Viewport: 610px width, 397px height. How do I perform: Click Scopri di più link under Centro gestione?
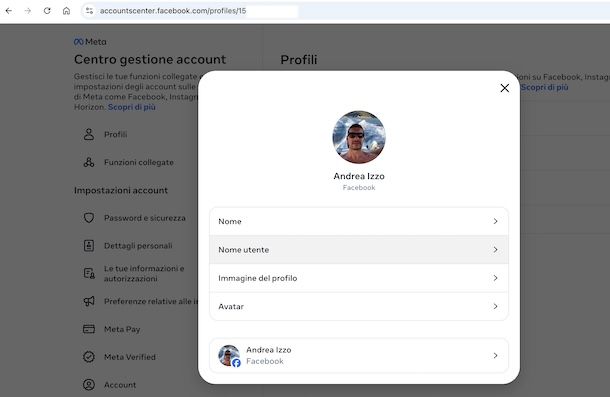tap(131, 107)
